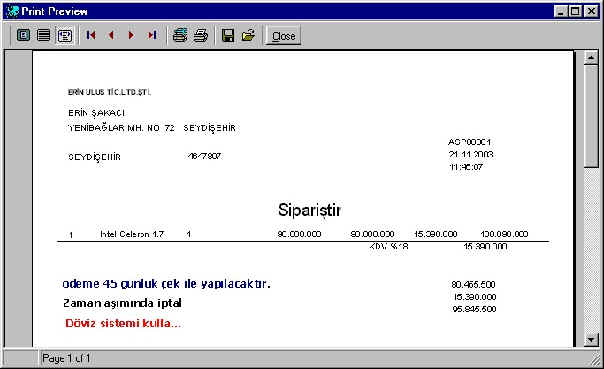Print the report with the printer icon
The width and height of the screenshot is (604, 369).
click(201, 35)
